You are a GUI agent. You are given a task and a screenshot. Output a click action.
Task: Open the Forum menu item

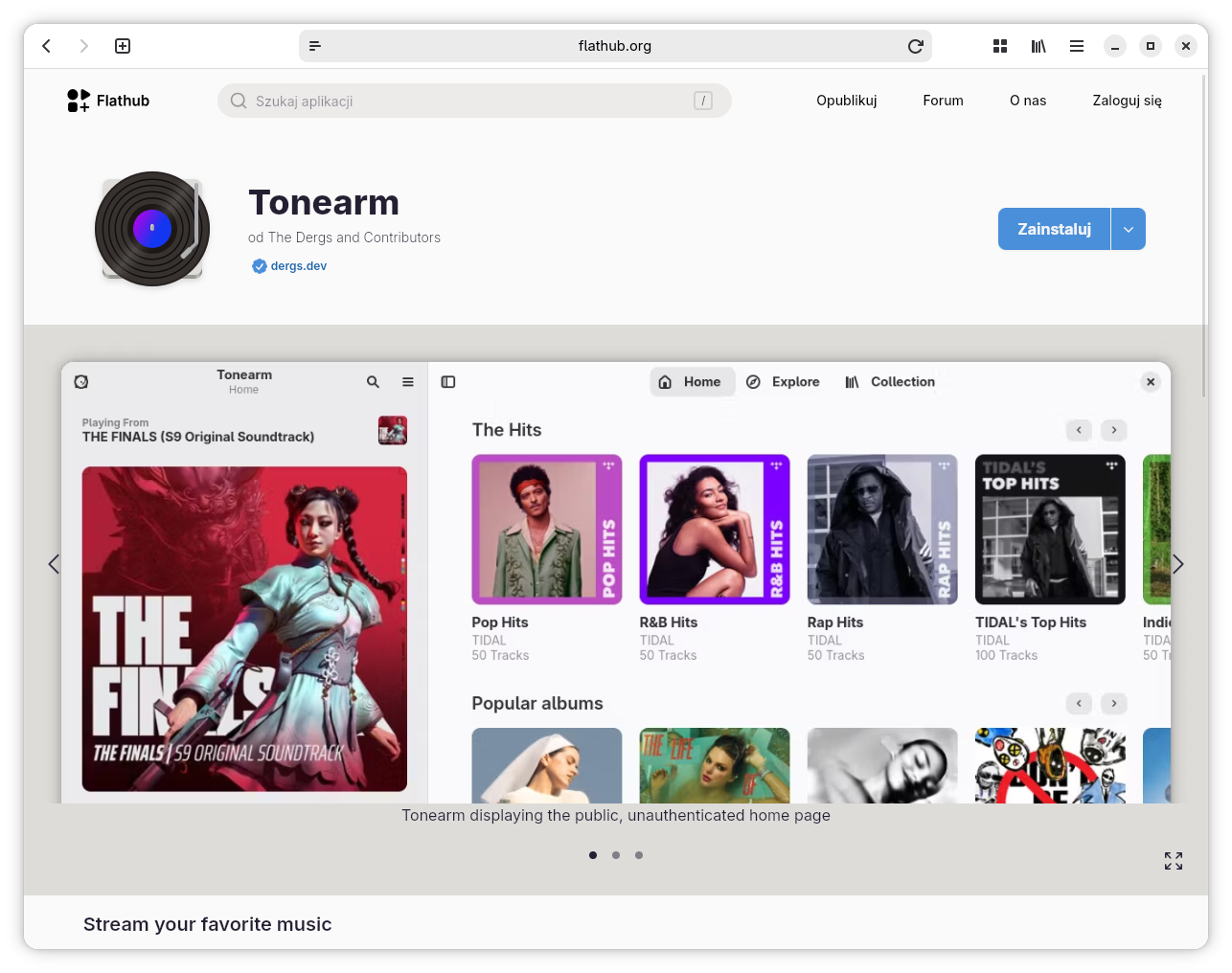click(x=943, y=101)
